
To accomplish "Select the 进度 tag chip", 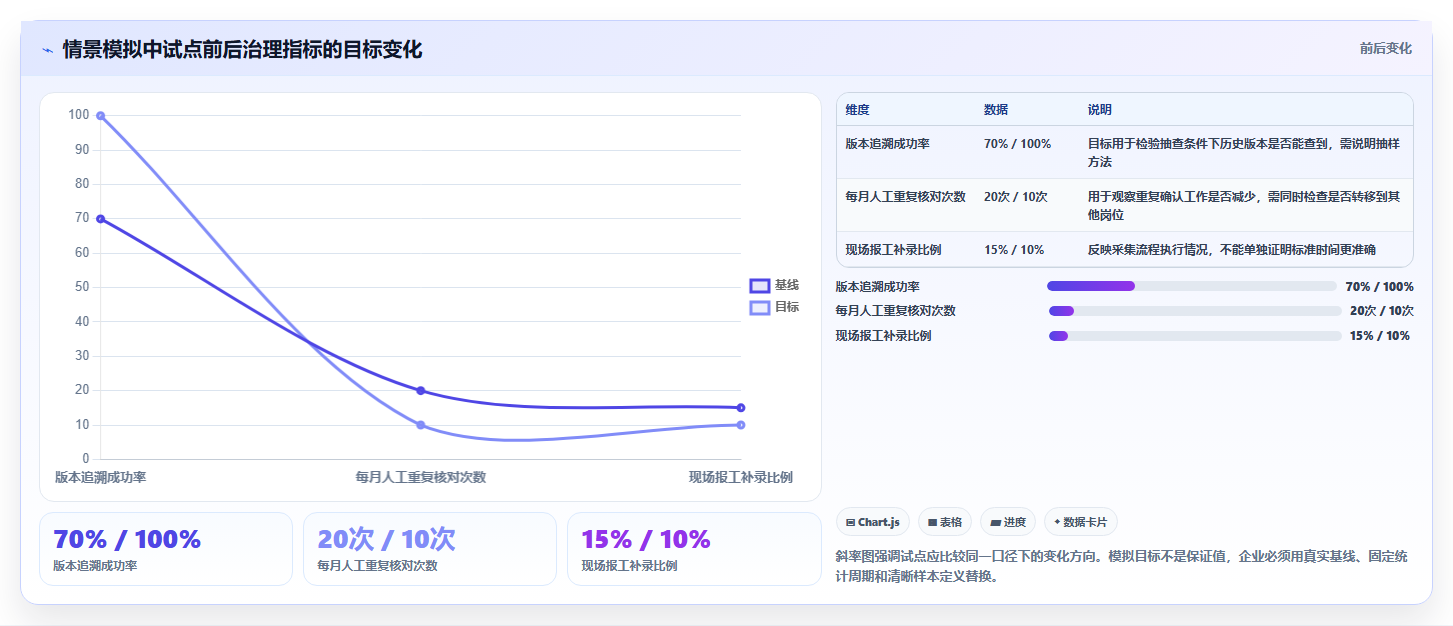I will click(1008, 522).
